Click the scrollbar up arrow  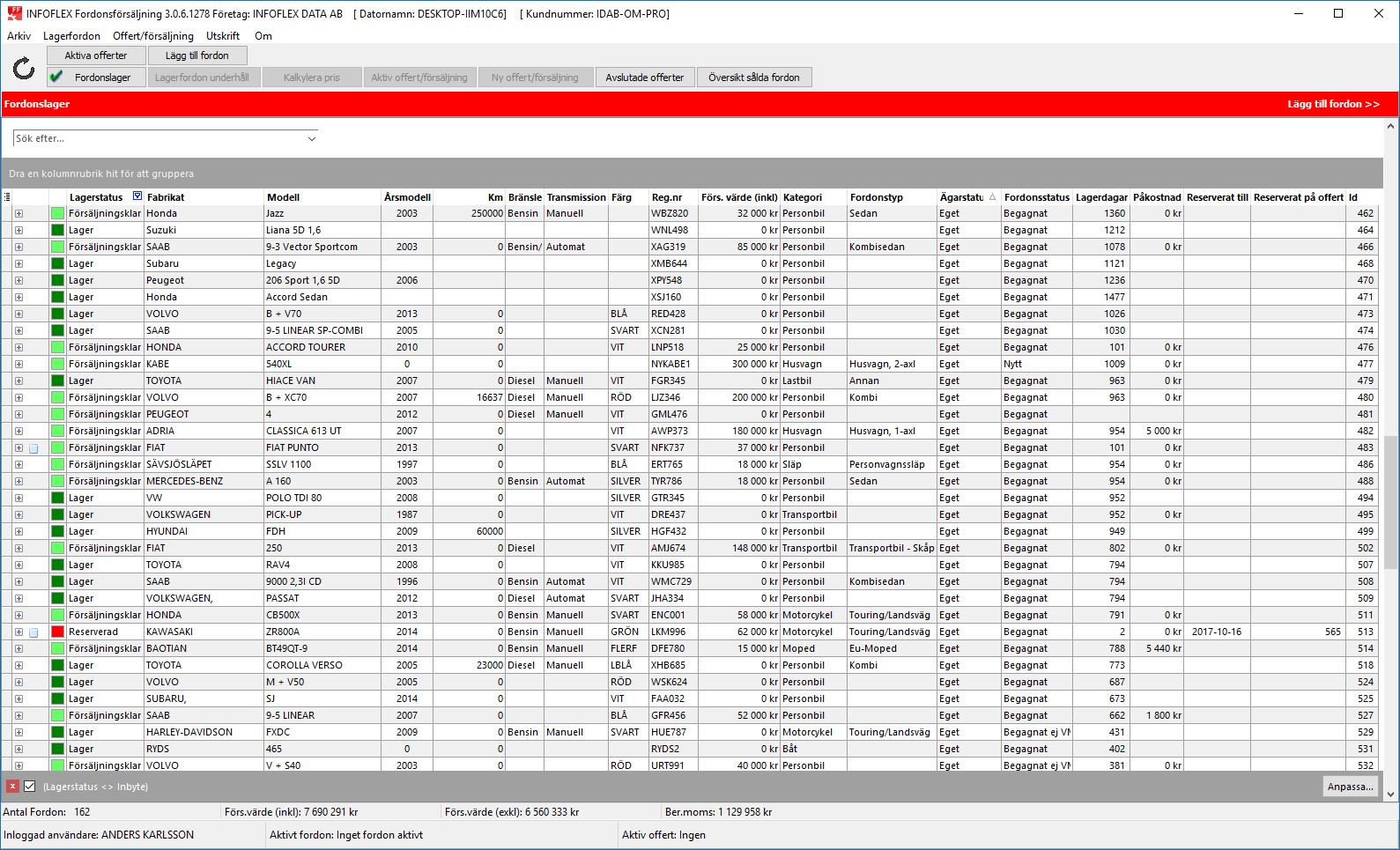(1390, 127)
